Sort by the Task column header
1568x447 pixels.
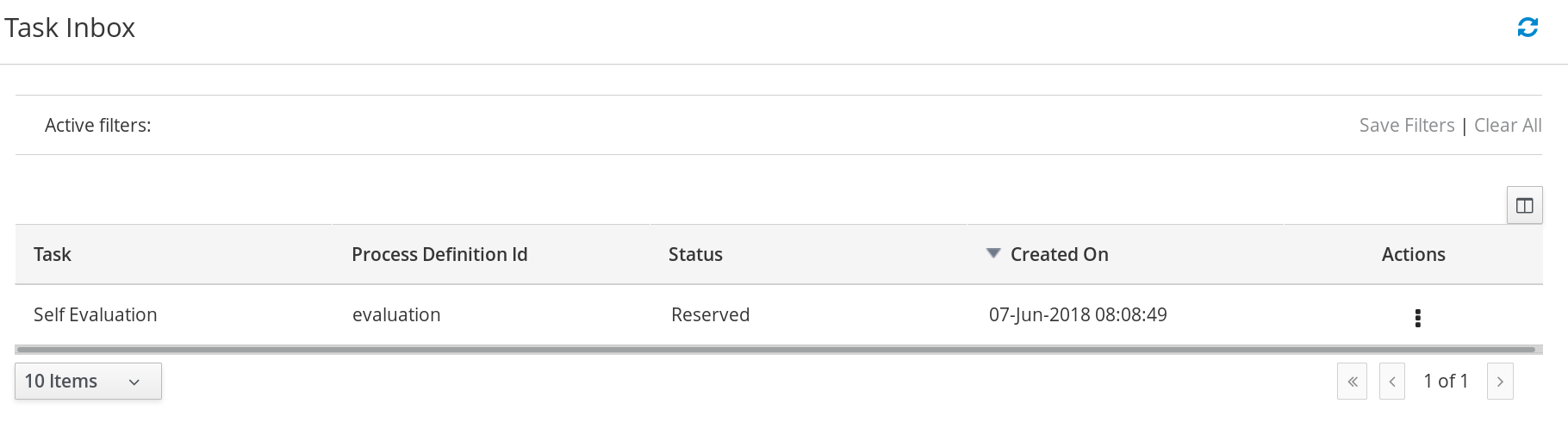pyautogui.click(x=53, y=254)
